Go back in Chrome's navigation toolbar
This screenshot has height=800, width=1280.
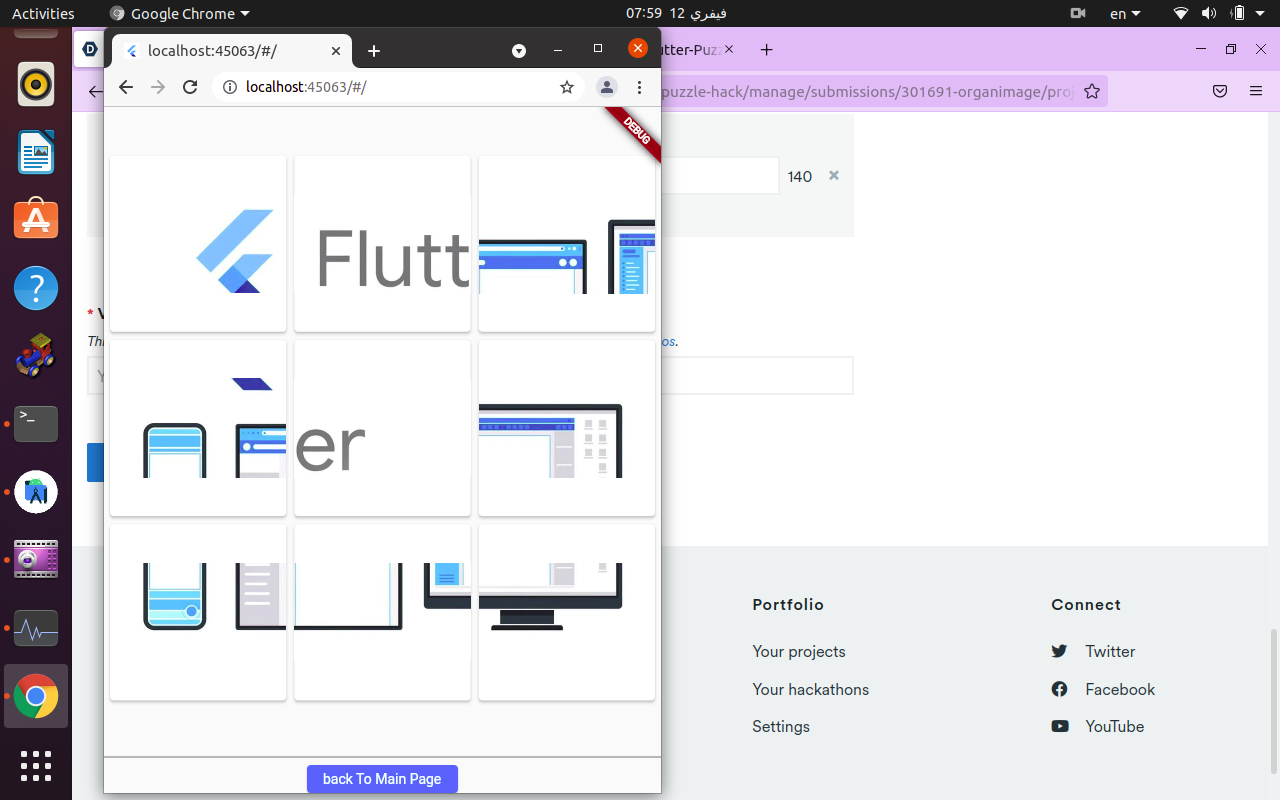click(126, 87)
